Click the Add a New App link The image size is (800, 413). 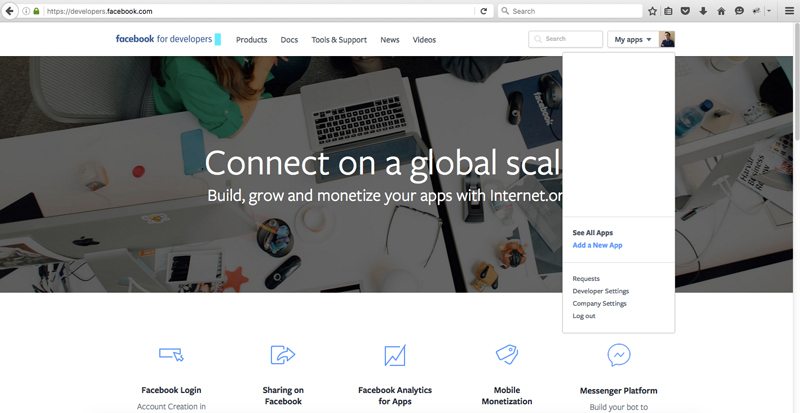pyautogui.click(x=597, y=245)
